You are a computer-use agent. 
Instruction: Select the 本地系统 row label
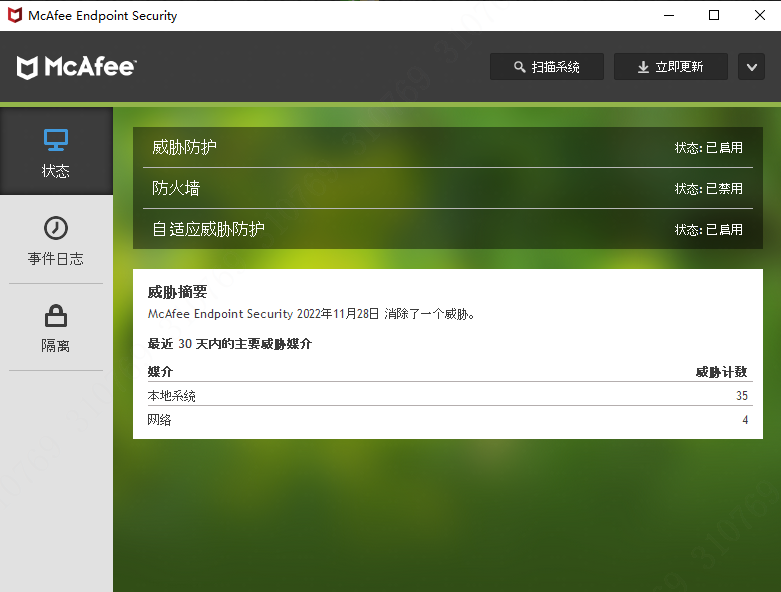coord(172,396)
